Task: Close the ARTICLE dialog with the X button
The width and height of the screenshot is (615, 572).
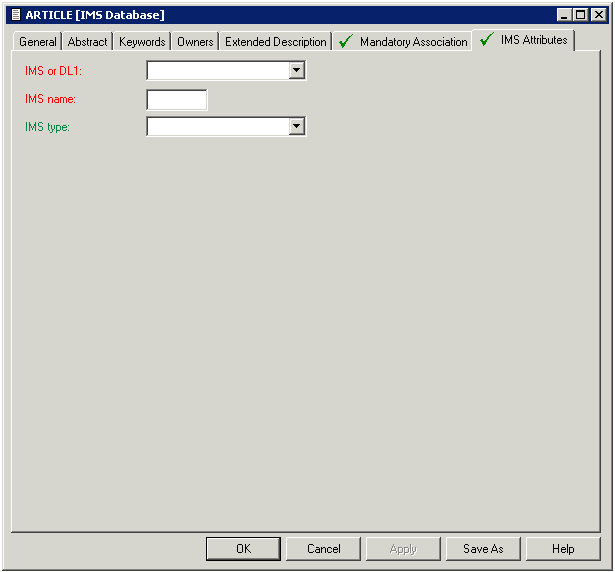Action: (x=598, y=14)
